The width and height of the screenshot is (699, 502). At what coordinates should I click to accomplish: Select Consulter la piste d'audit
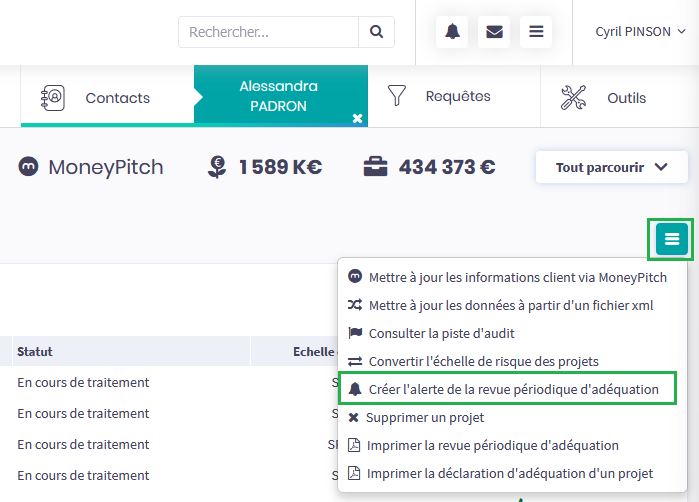441,333
